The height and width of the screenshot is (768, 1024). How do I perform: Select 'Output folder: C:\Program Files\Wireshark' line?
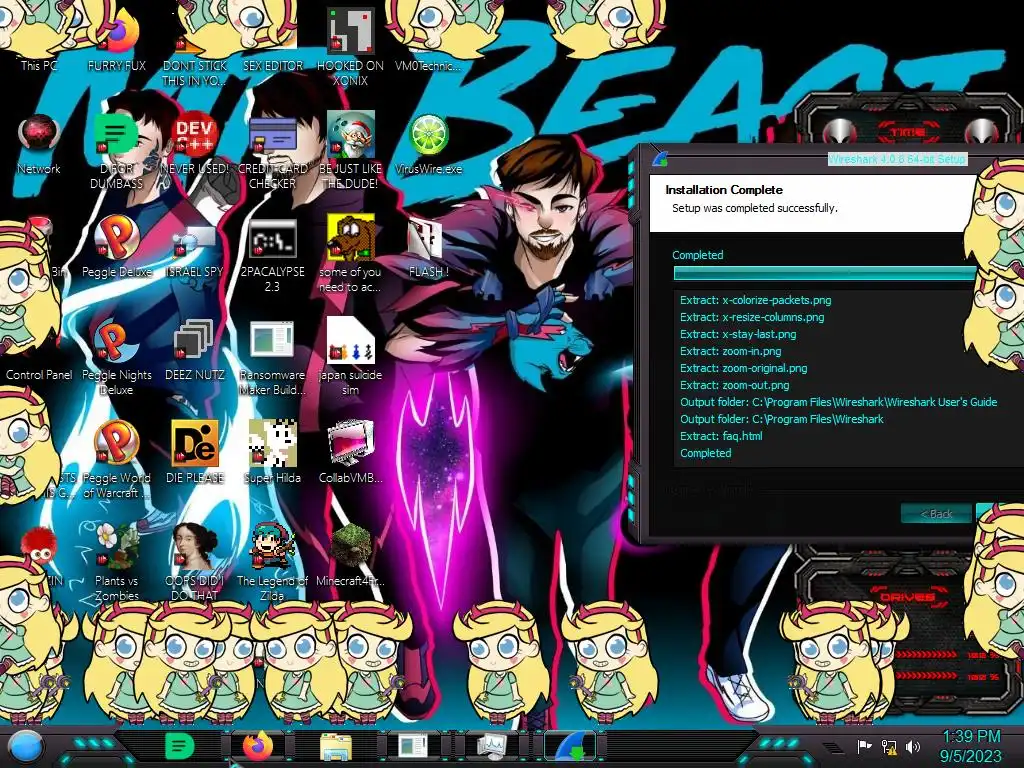[x=782, y=419]
